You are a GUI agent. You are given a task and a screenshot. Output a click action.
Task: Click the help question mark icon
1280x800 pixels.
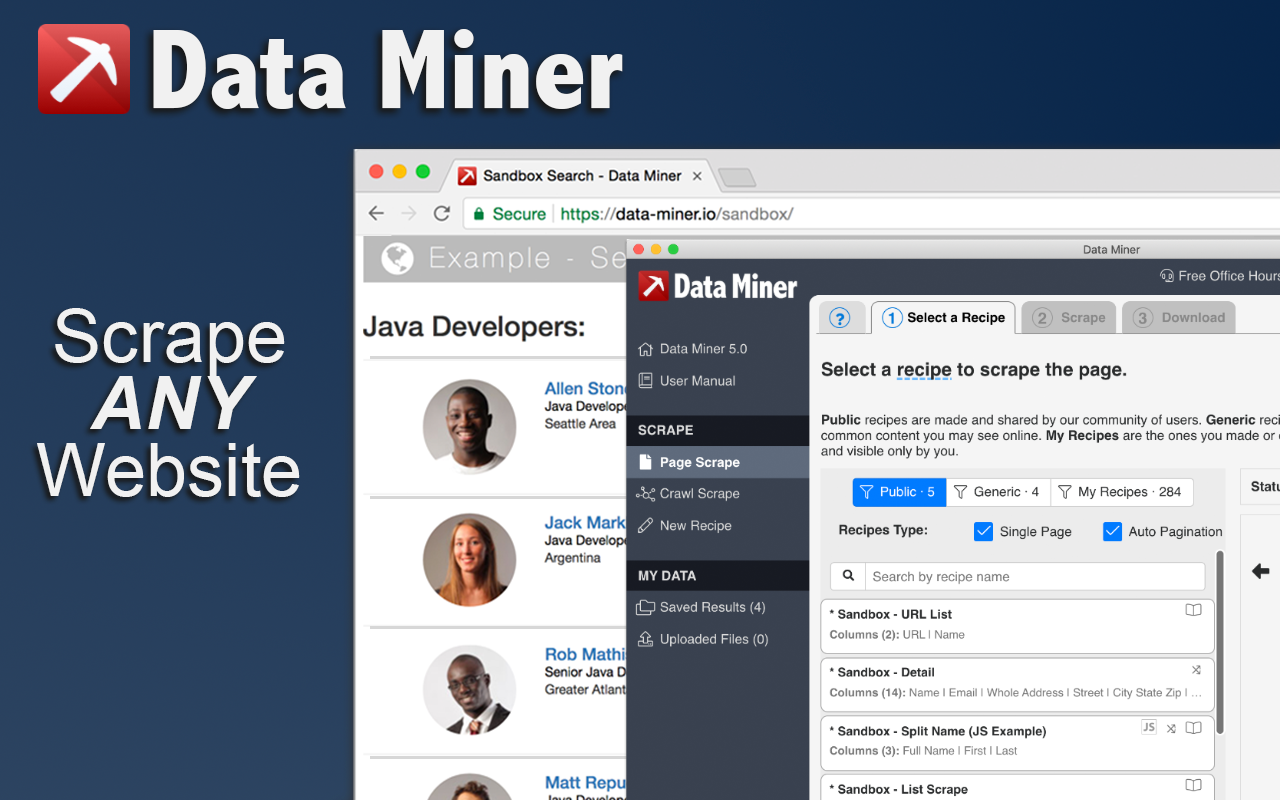(x=841, y=317)
